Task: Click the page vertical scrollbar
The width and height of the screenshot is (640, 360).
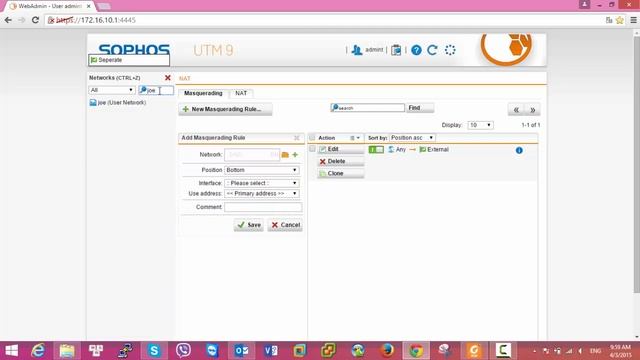Action: click(x=636, y=163)
